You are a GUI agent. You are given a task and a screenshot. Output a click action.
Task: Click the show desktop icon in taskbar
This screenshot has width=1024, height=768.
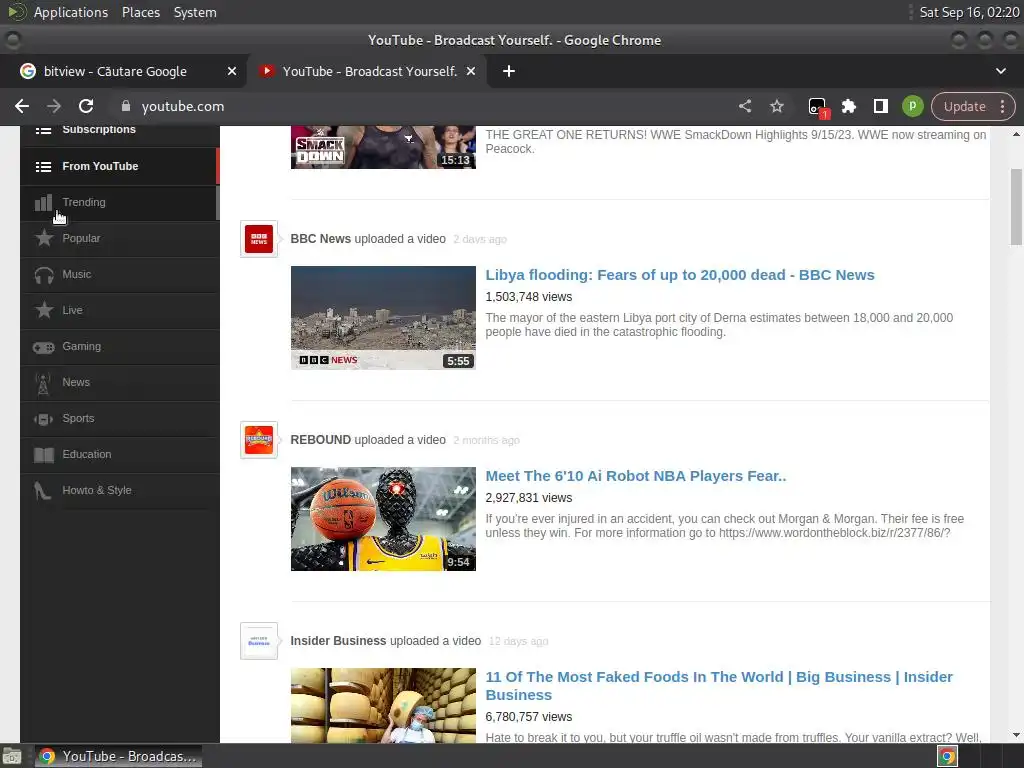click(11, 757)
